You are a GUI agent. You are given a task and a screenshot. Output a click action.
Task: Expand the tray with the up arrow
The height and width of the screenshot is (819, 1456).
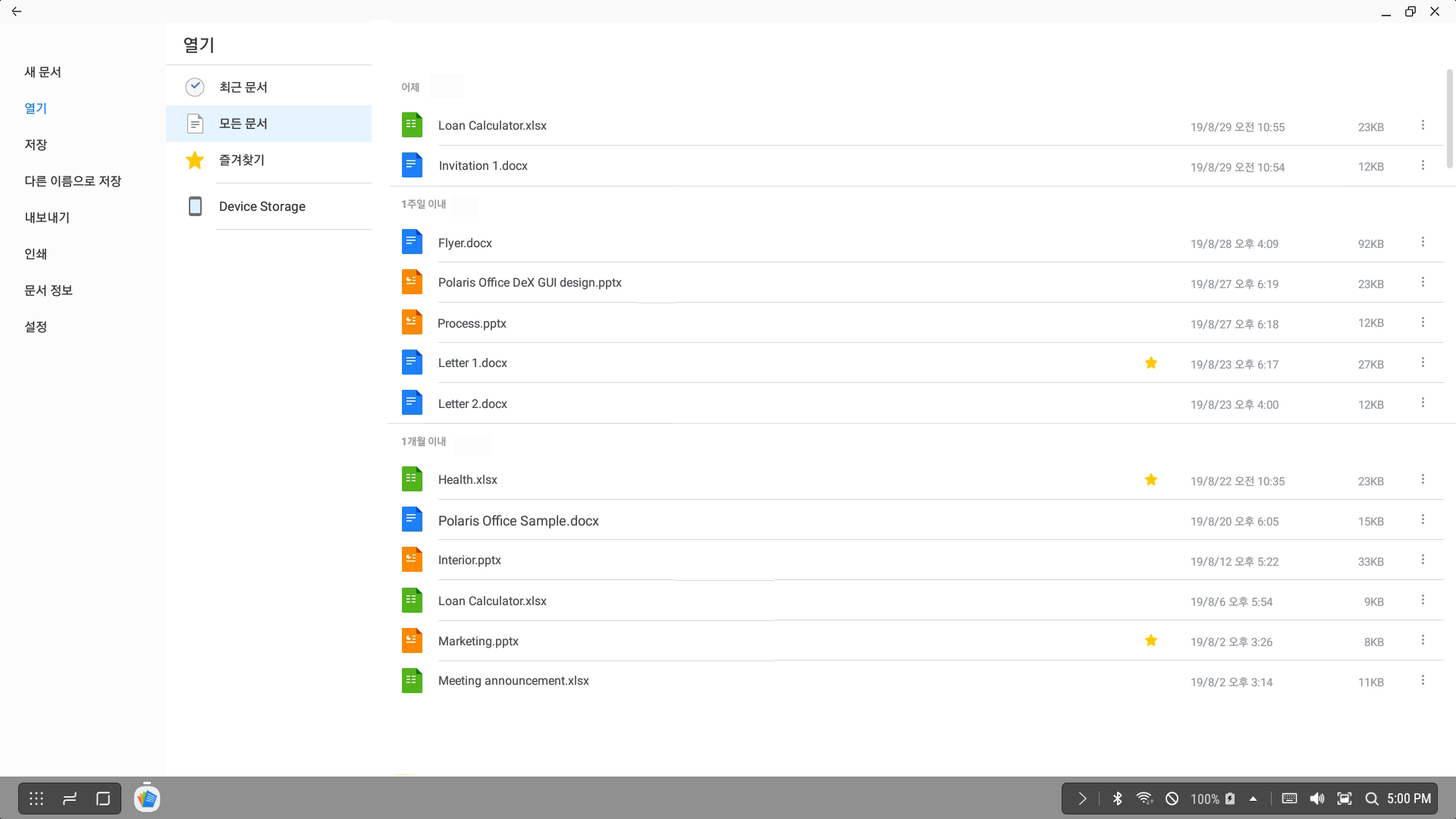click(1254, 799)
